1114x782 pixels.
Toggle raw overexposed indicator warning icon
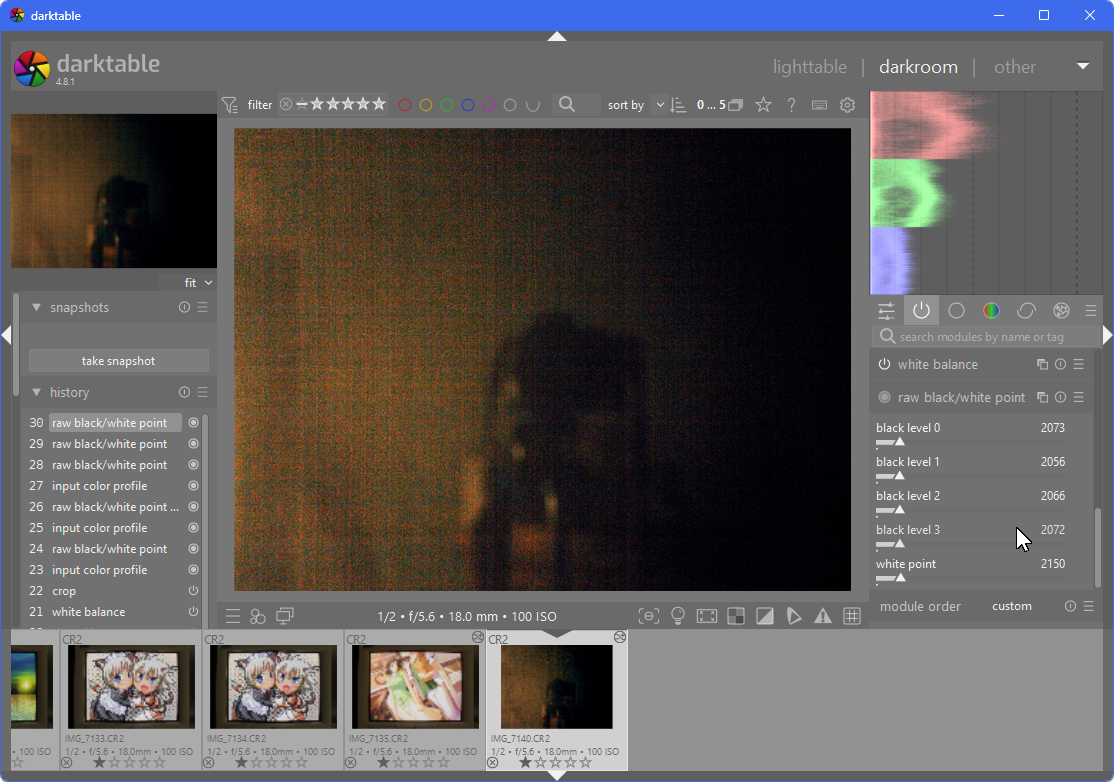coord(736,616)
